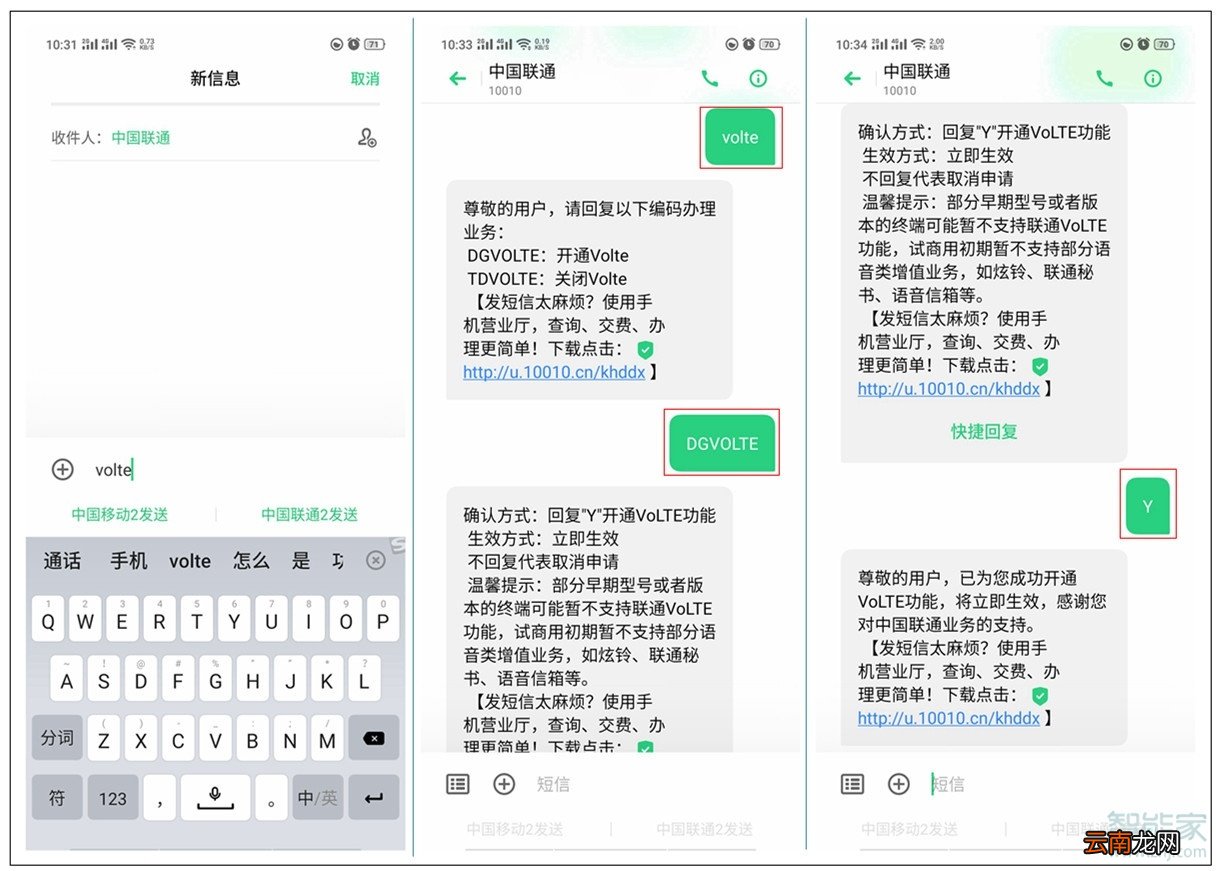This screenshot has height=871, width=1217.
Task: Select sent message bubble volte
Action: click(740, 138)
